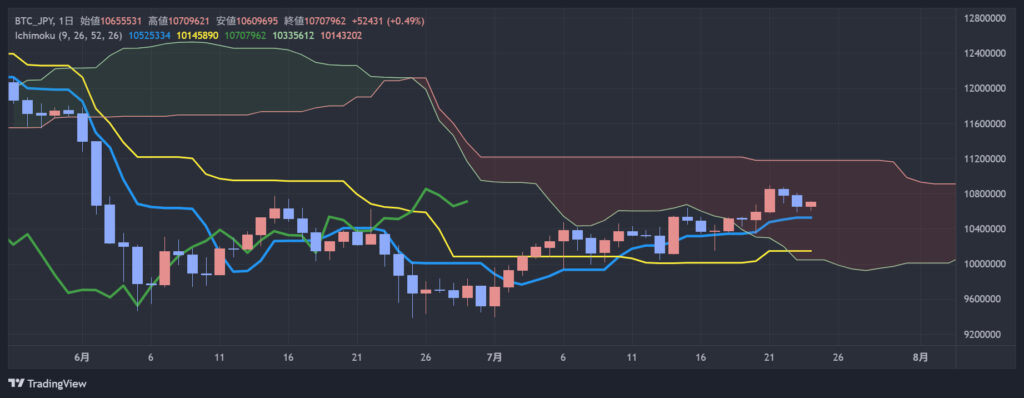
Task: Click the green Ichimoku value 10707962
Action: tap(246, 35)
